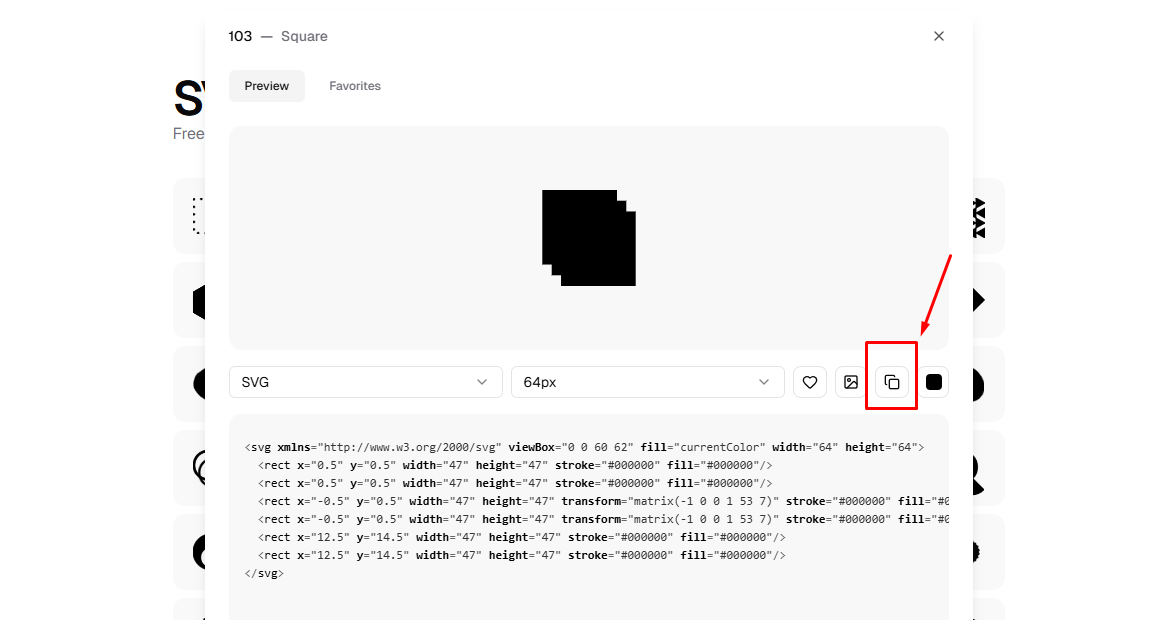This screenshot has width=1168, height=620.
Task: Open the SVG format dropdown
Action: [365, 381]
